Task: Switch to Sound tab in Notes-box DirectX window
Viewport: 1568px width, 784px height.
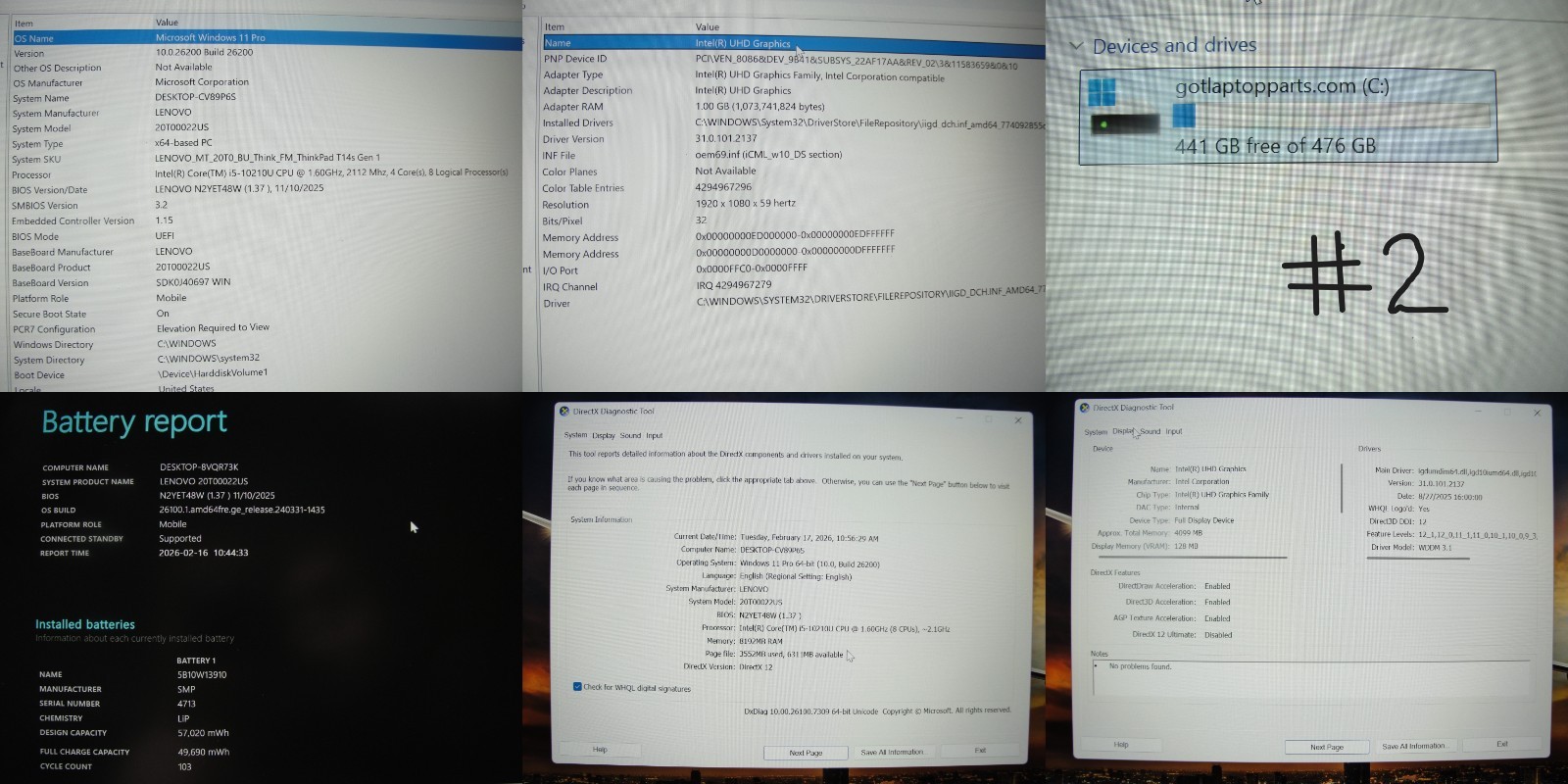Action: (x=1151, y=431)
